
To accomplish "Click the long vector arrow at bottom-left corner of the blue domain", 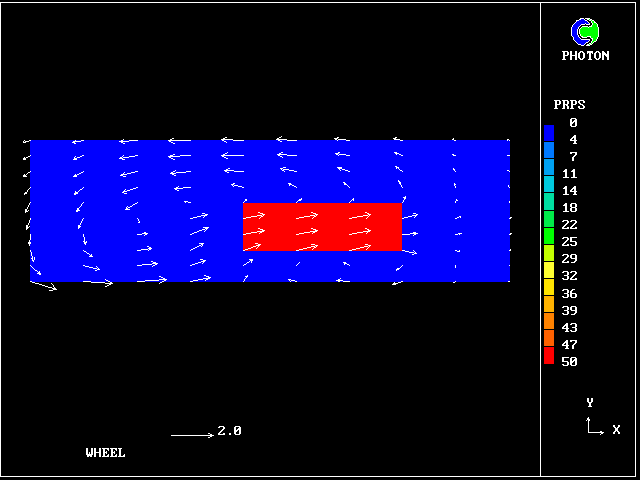I will [x=43, y=286].
